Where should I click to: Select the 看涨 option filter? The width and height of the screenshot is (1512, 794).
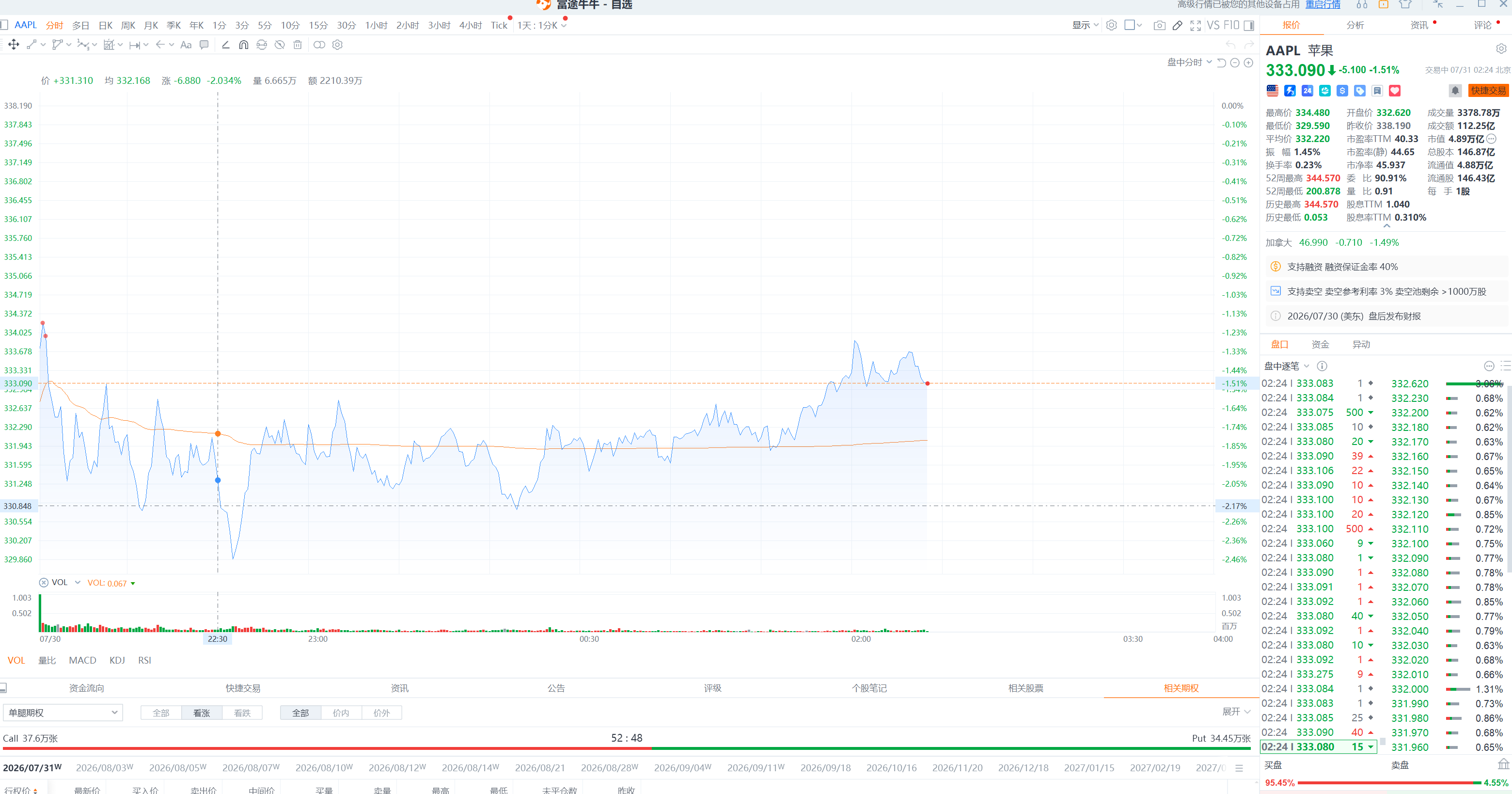pyautogui.click(x=202, y=713)
